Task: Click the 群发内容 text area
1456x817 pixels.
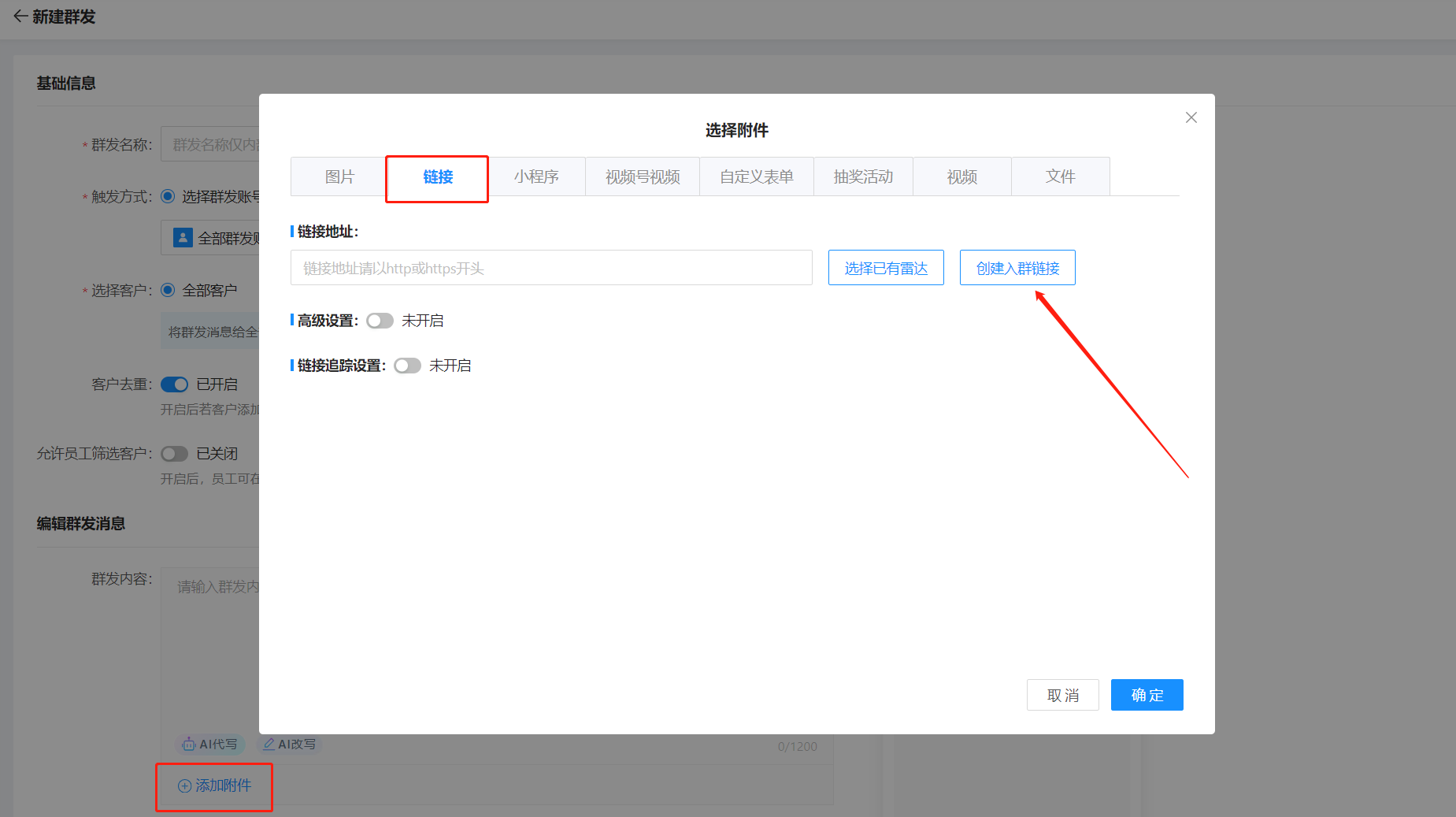Action: click(210, 650)
